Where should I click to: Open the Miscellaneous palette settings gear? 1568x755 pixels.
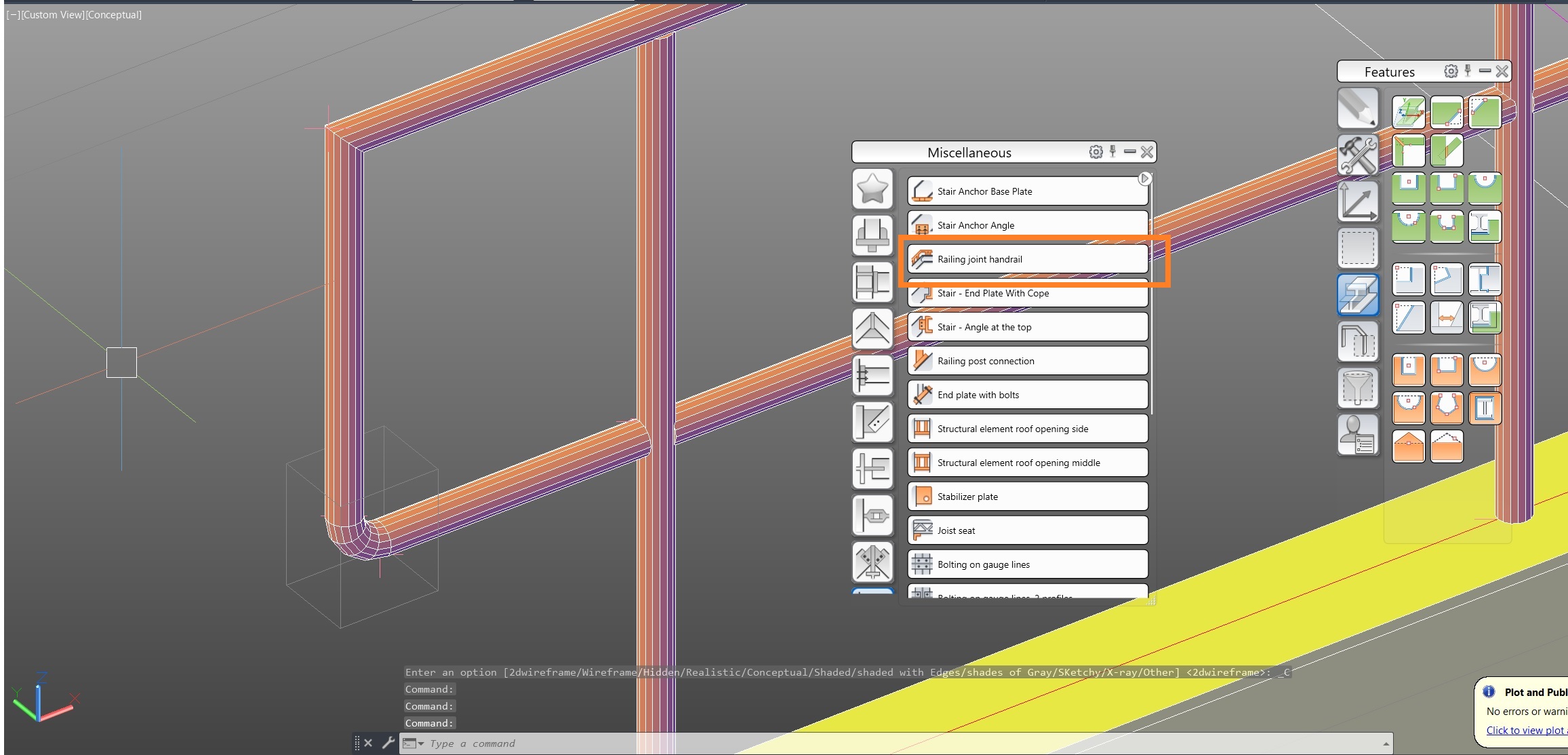click(1095, 152)
